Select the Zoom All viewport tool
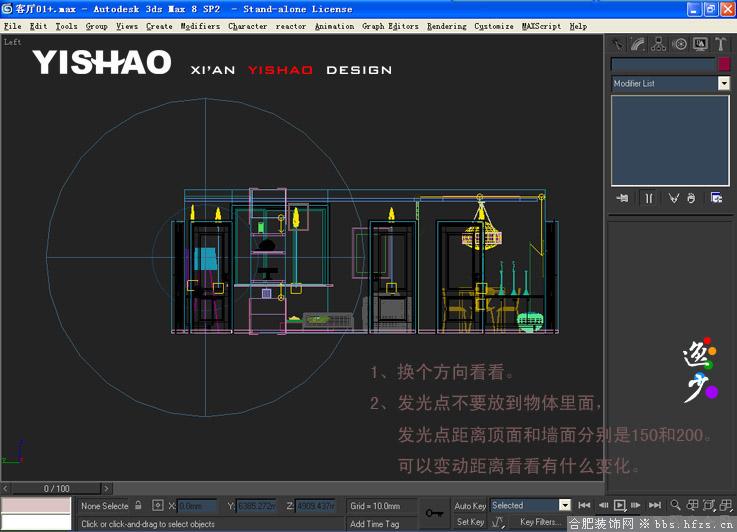 click(692, 505)
